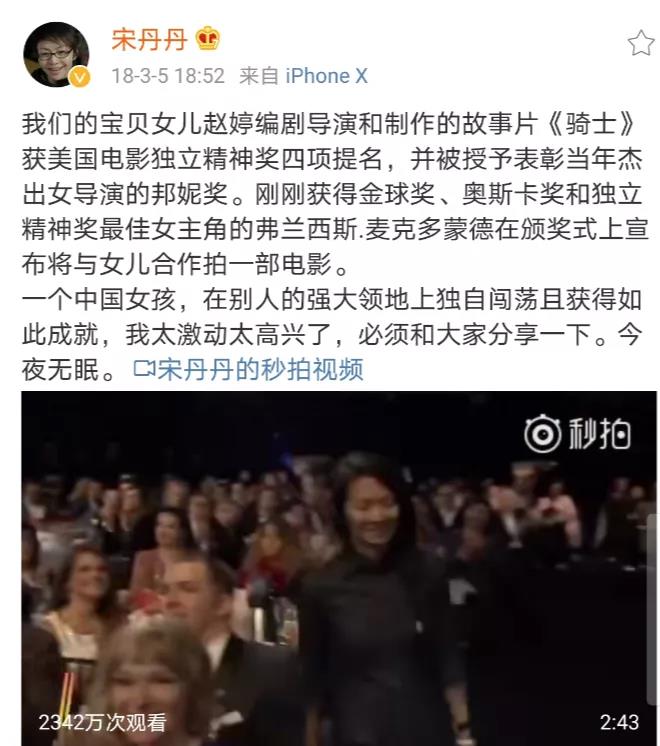Viewport: 660px width, 746px height.
Task: Click the post paragraph starting 我们的宝贝女儿
Action: click(x=335, y=194)
